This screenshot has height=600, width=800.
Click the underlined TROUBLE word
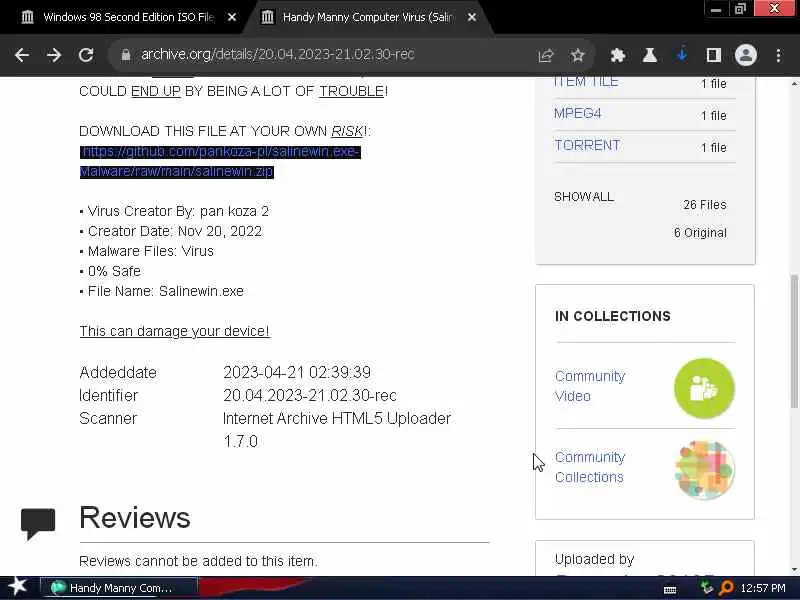coord(352,91)
